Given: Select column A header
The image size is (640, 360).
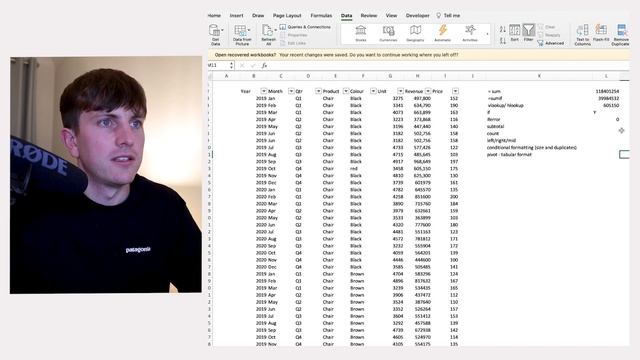Looking at the screenshot, I should point(227,76).
